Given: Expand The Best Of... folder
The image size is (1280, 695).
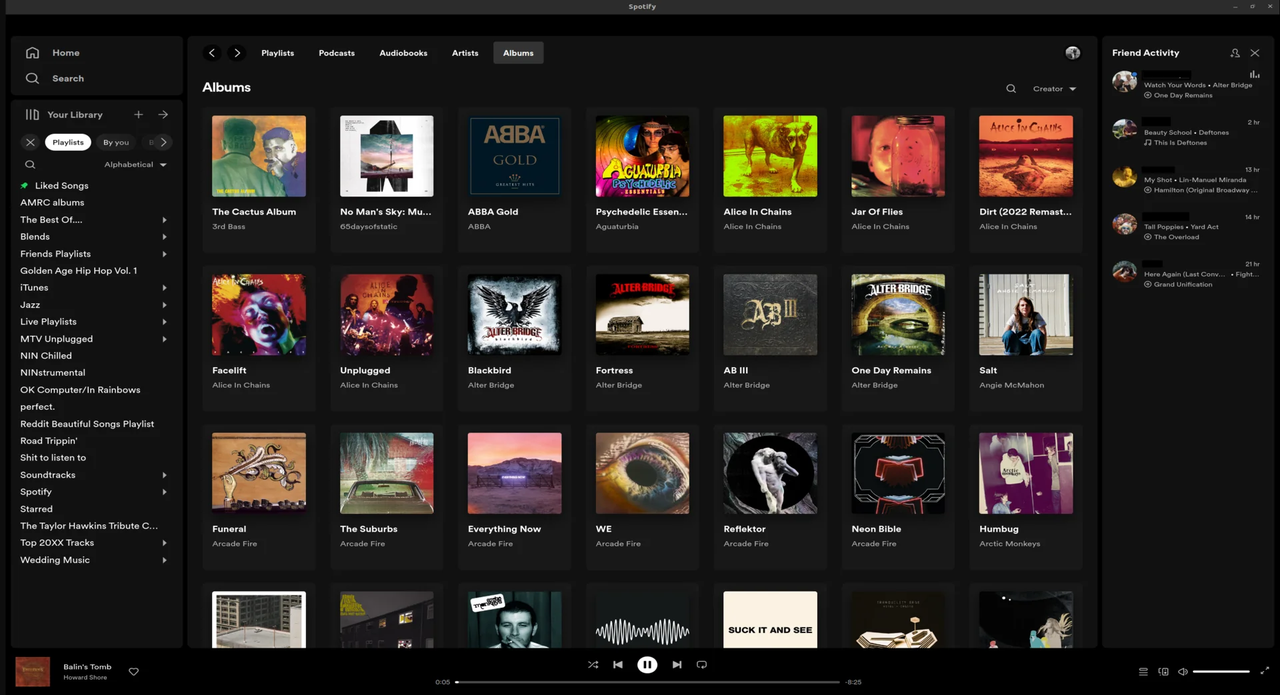Looking at the screenshot, I should pos(164,220).
